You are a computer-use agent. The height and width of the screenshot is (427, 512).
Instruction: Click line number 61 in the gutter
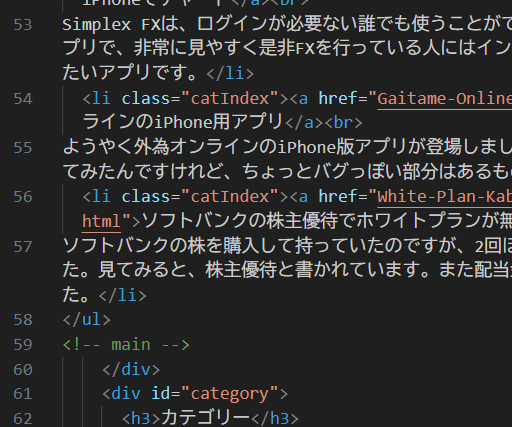pyautogui.click(x=23, y=394)
